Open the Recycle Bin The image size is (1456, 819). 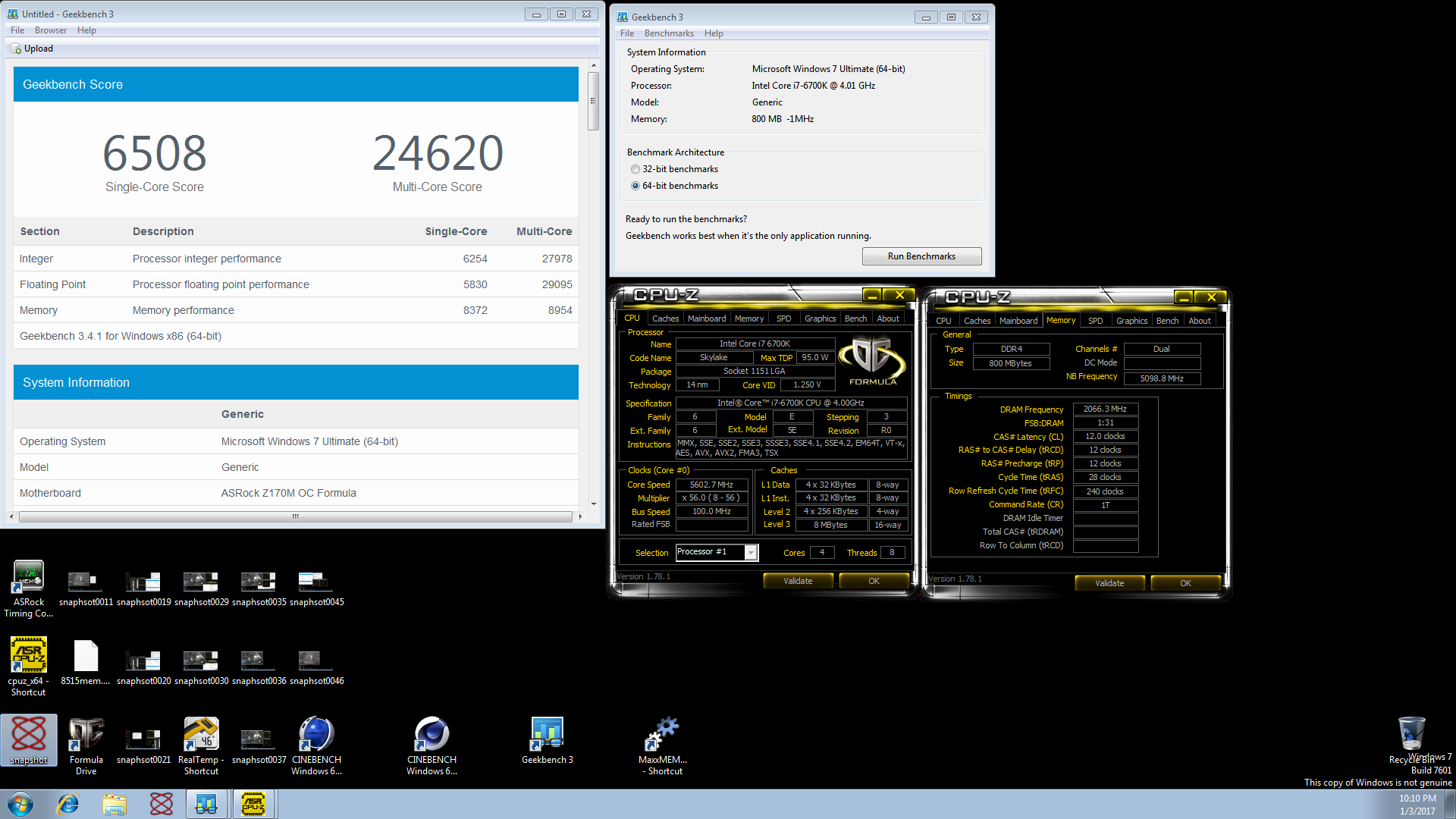pos(1411,740)
